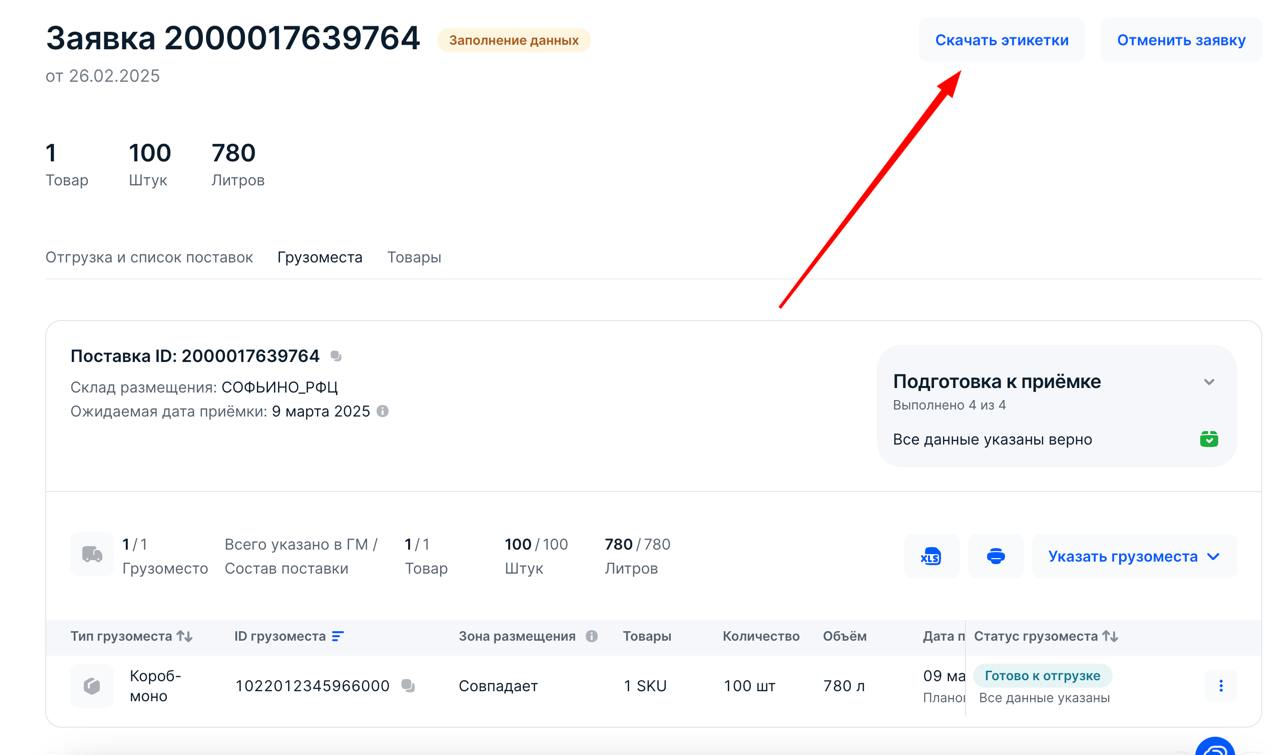Toggle sorting on Тип грузоместа column
Image resolution: width=1280 pixels, height=755 pixels.
pos(184,636)
